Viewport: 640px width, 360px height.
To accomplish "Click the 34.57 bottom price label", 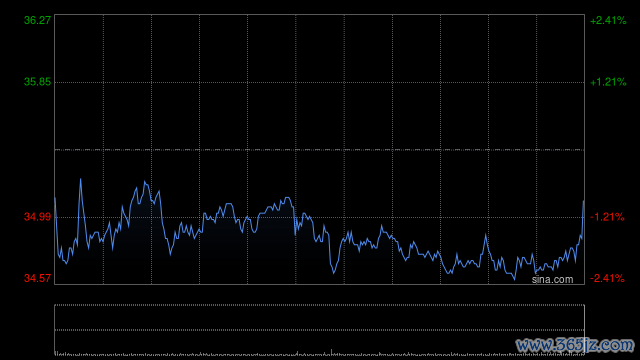I will 38,278.
